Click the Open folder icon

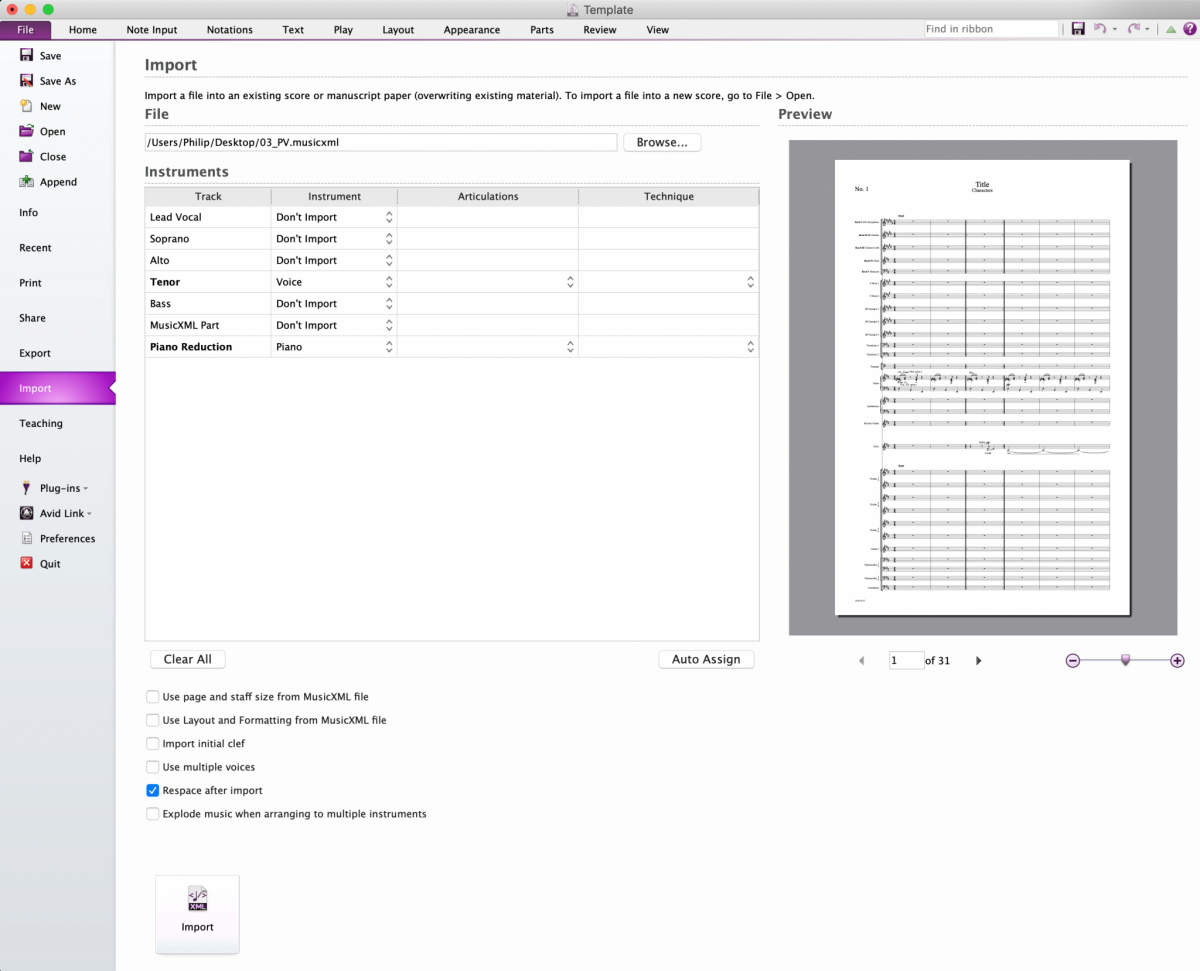27,131
